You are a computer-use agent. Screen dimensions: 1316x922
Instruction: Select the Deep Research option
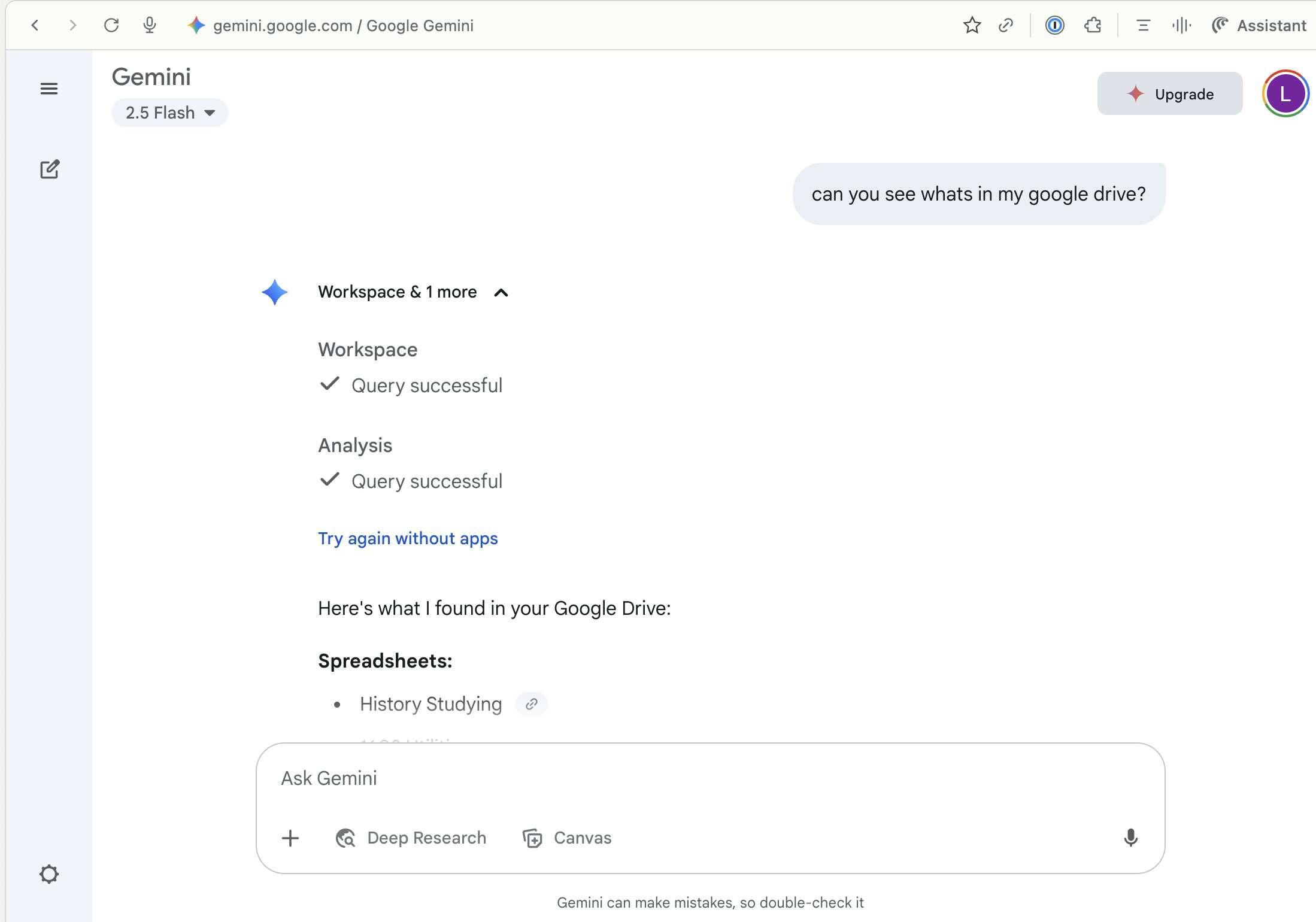point(411,838)
